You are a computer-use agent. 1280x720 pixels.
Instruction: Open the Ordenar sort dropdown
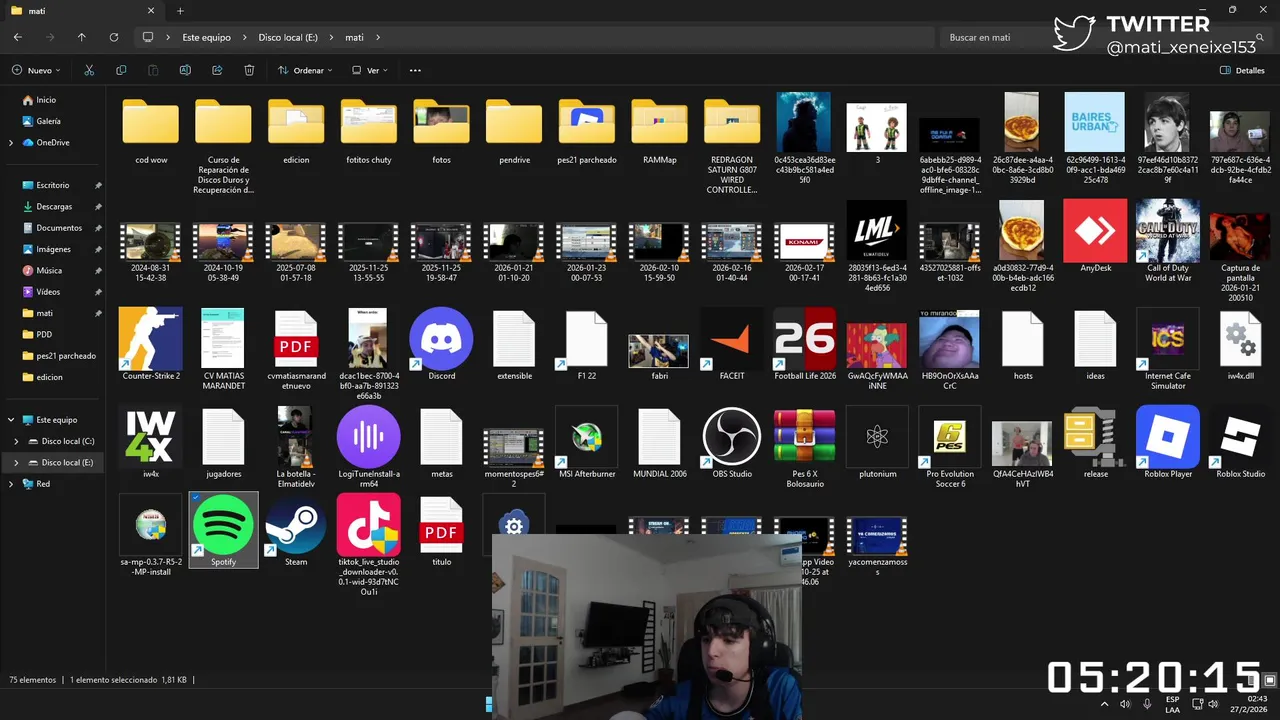[x=305, y=70]
